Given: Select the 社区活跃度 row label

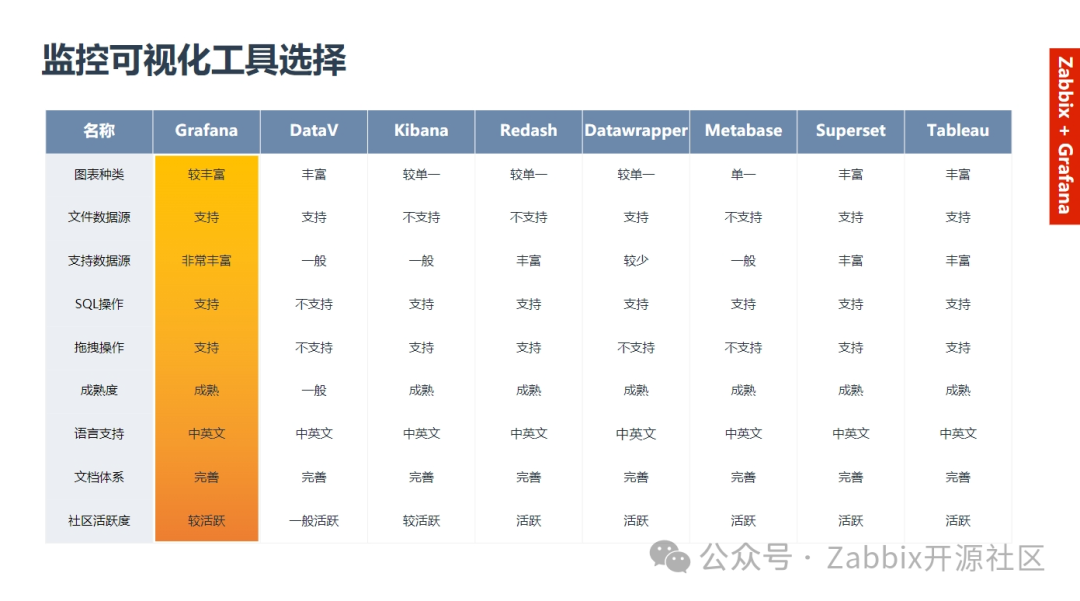Looking at the screenshot, I should [x=99, y=520].
